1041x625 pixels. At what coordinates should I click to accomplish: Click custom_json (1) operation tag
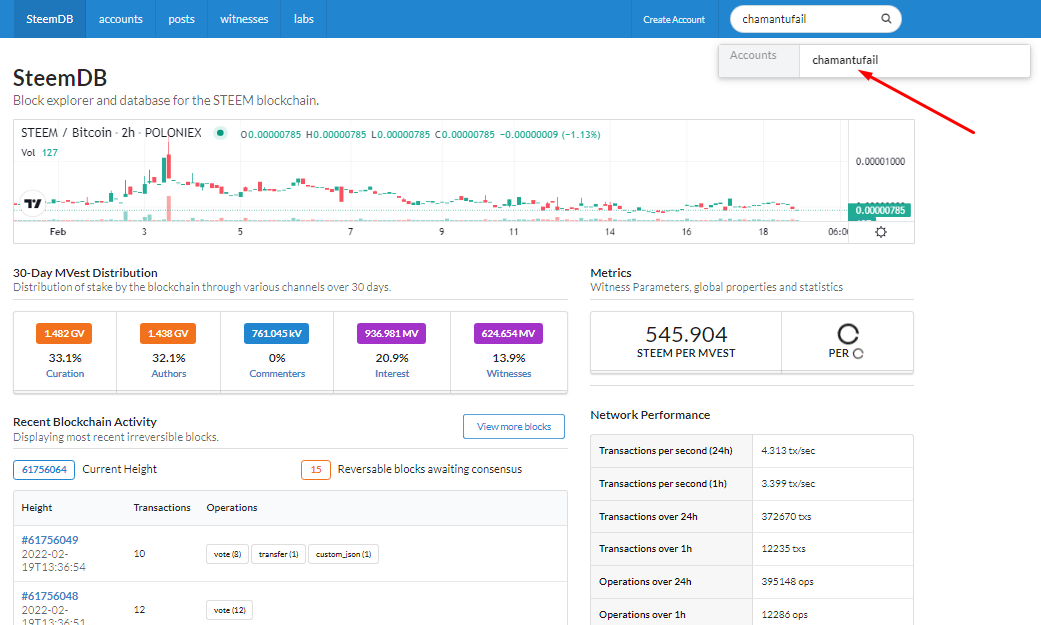click(x=343, y=554)
